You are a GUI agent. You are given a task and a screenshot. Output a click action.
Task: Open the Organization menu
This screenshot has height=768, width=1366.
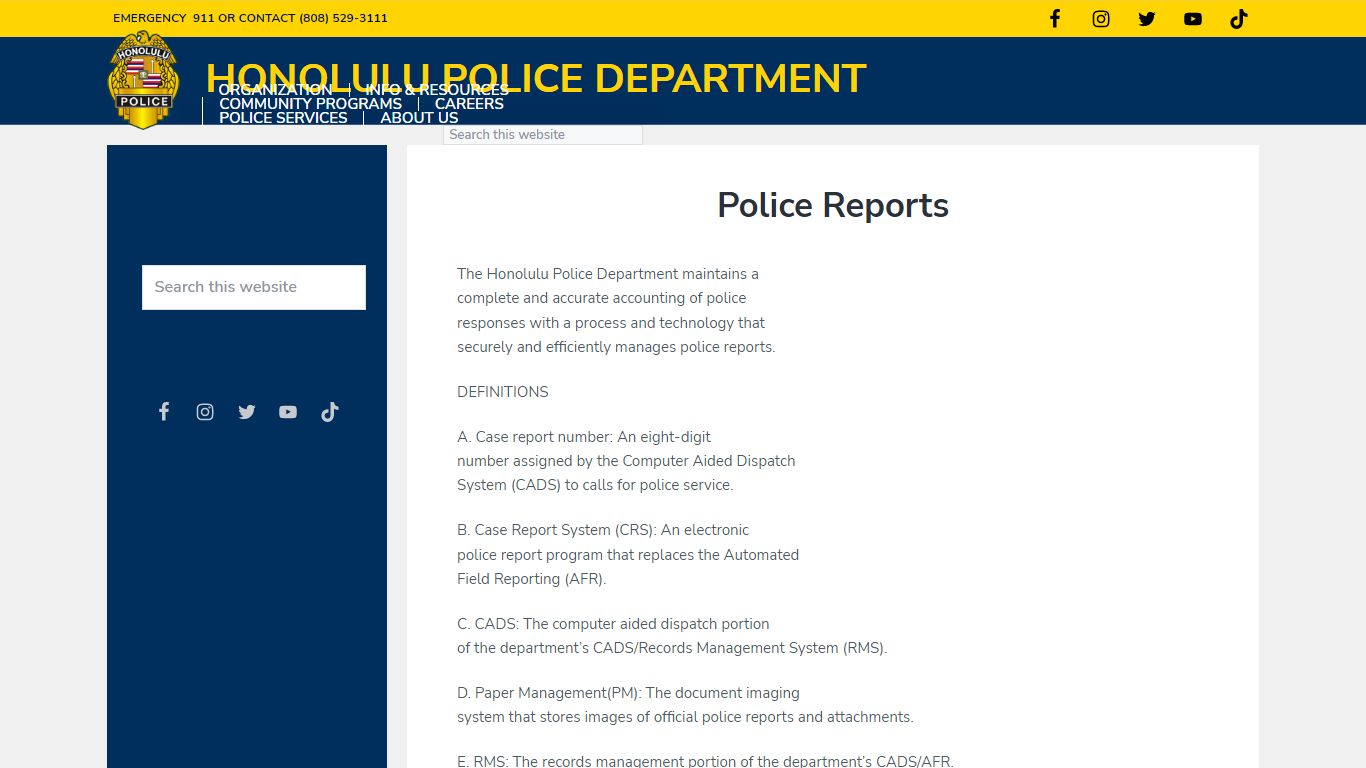coord(276,90)
